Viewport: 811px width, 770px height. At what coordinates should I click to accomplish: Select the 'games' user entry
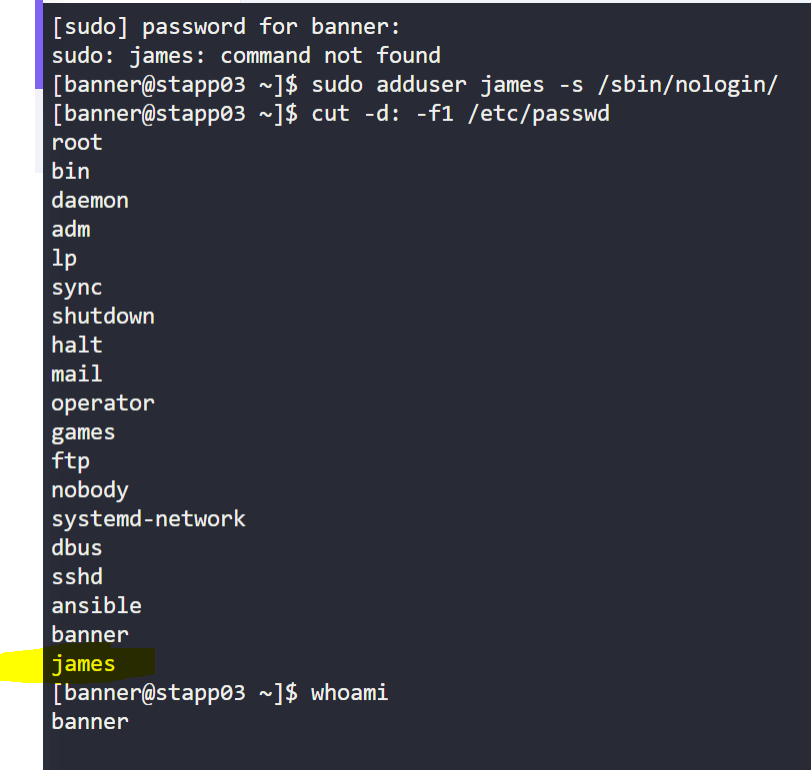(x=84, y=432)
